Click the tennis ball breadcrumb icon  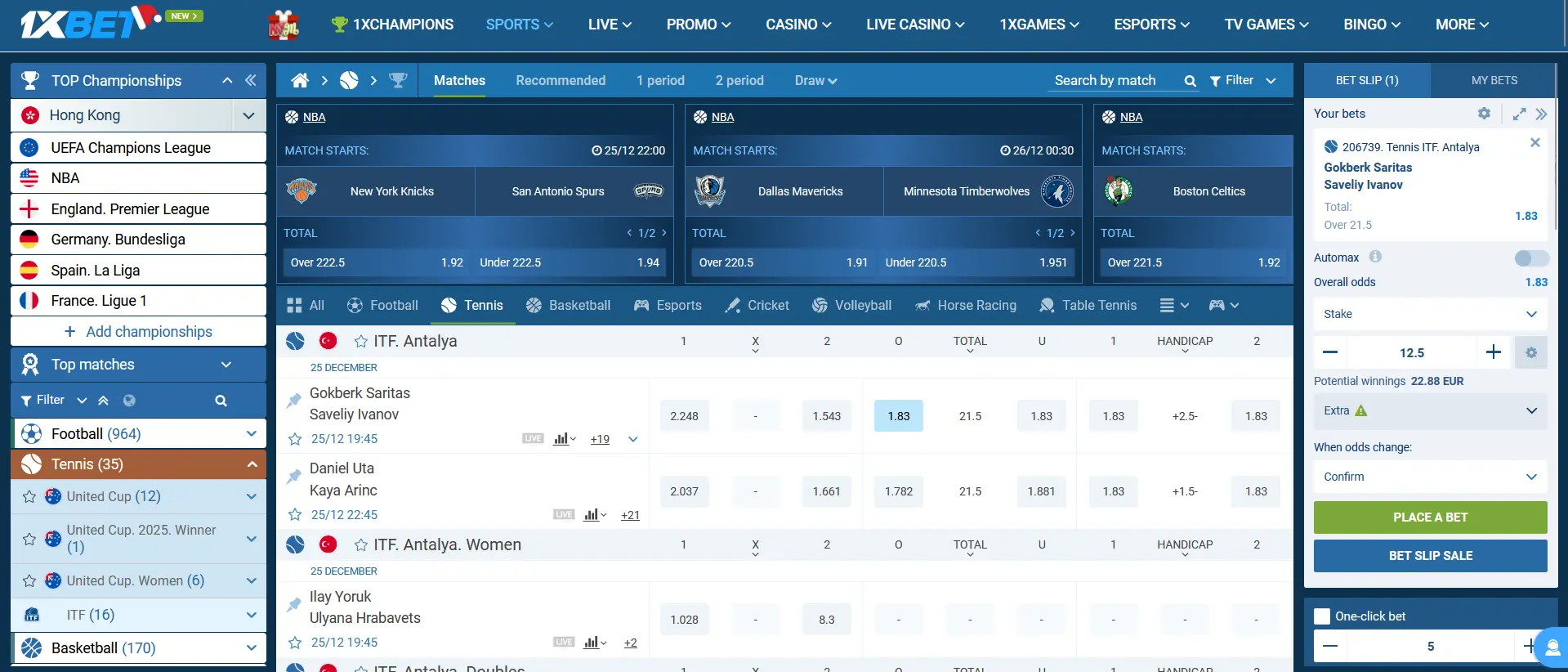[x=349, y=80]
